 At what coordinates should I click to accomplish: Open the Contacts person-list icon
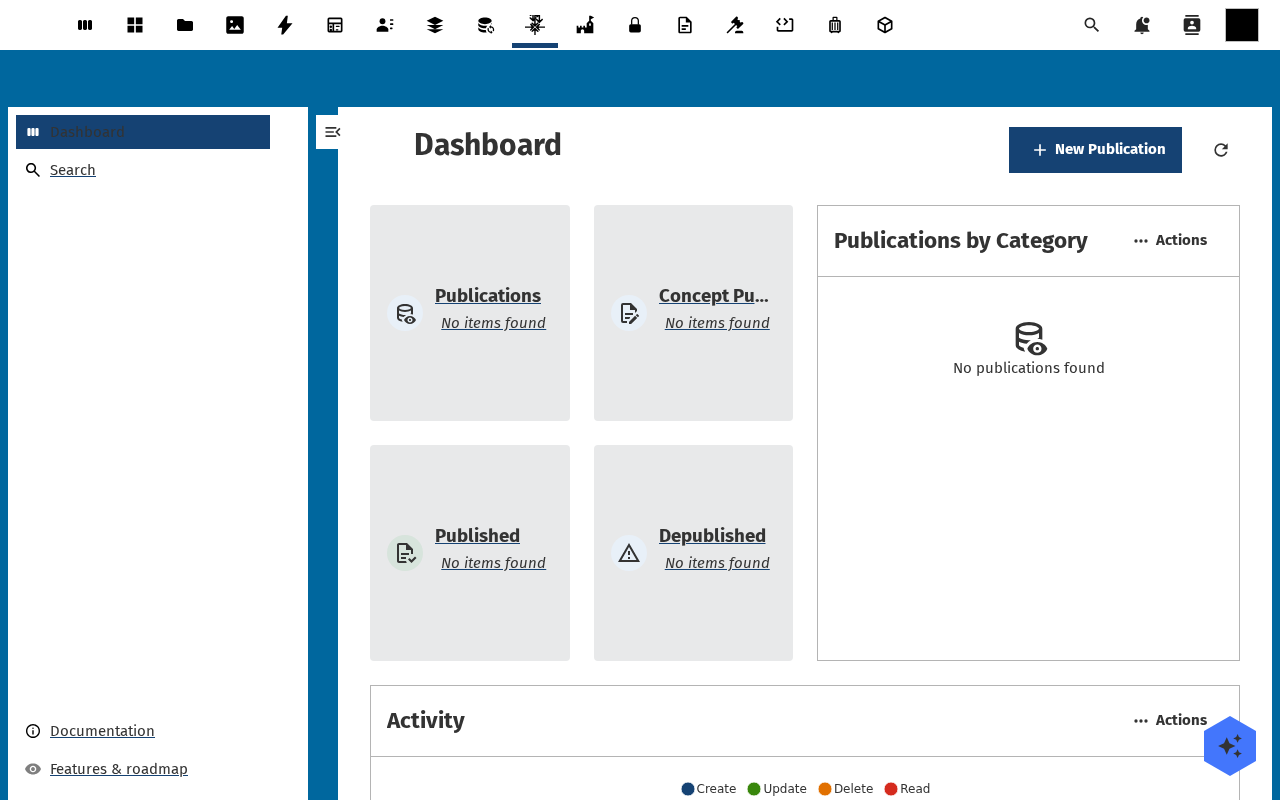[385, 25]
